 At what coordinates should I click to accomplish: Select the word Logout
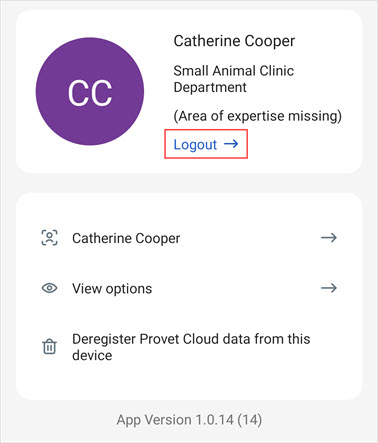195,145
